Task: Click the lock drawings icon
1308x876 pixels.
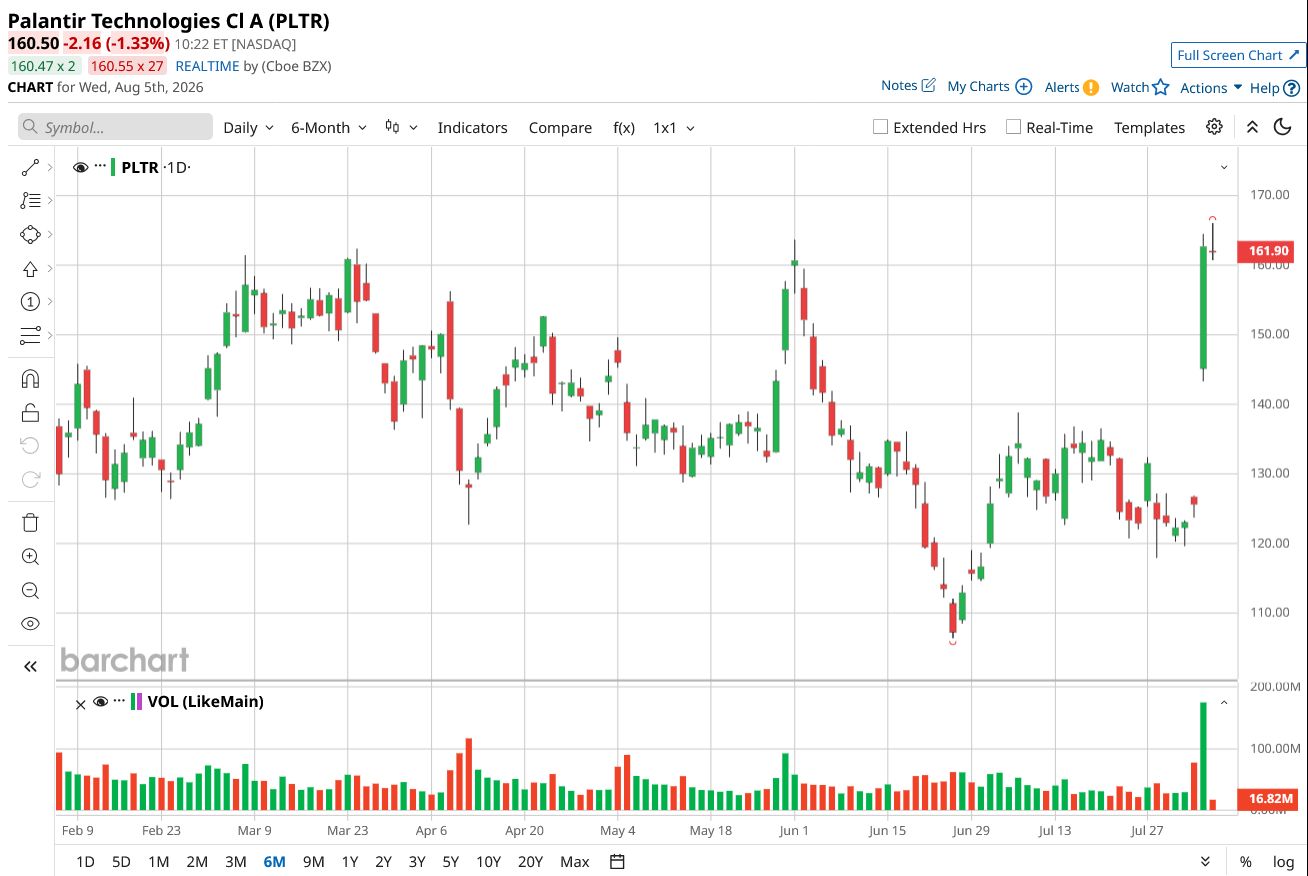Action: click(x=30, y=413)
